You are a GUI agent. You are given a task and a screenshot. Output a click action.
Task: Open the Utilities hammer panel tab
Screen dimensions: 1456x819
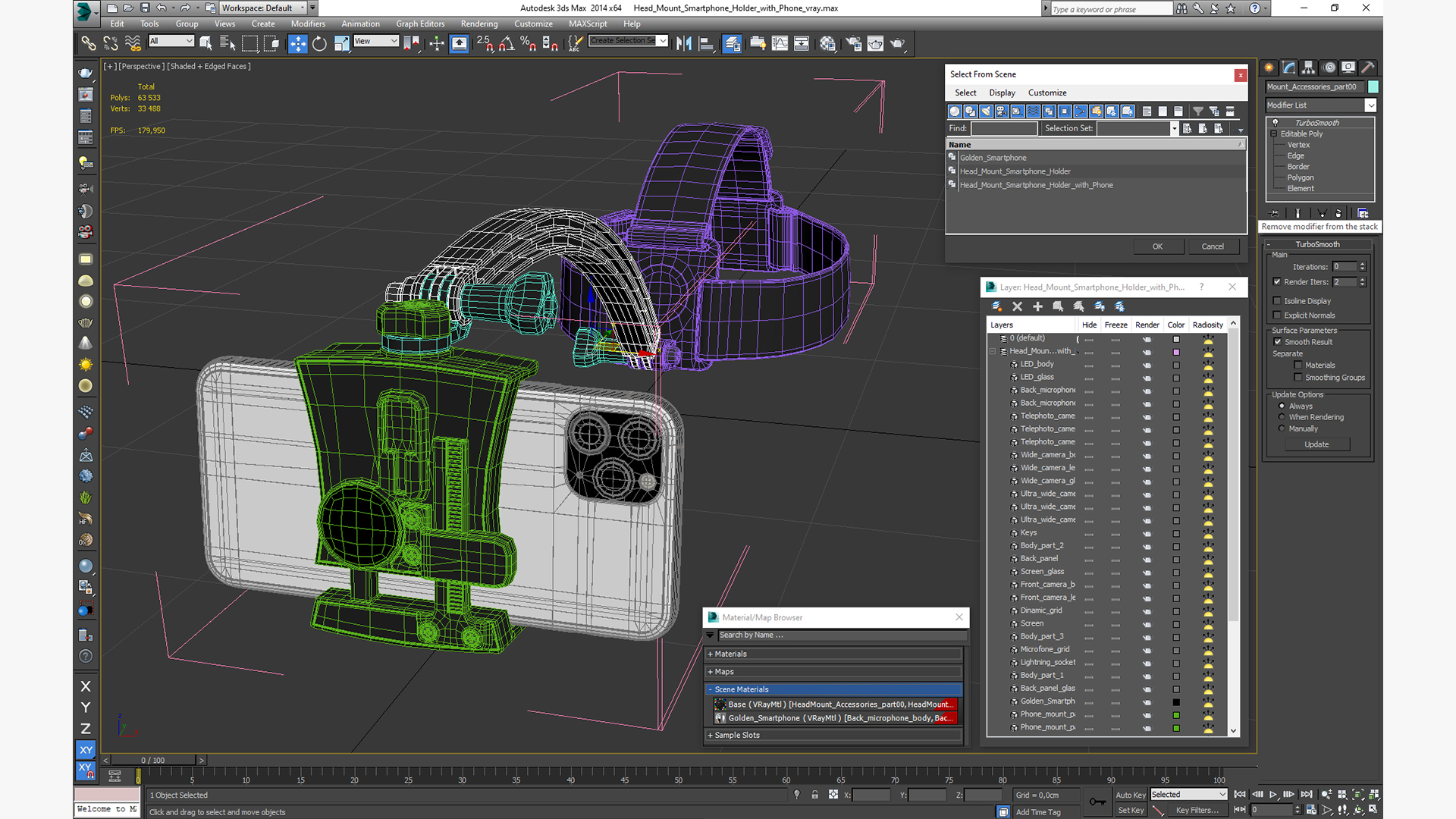(1368, 67)
